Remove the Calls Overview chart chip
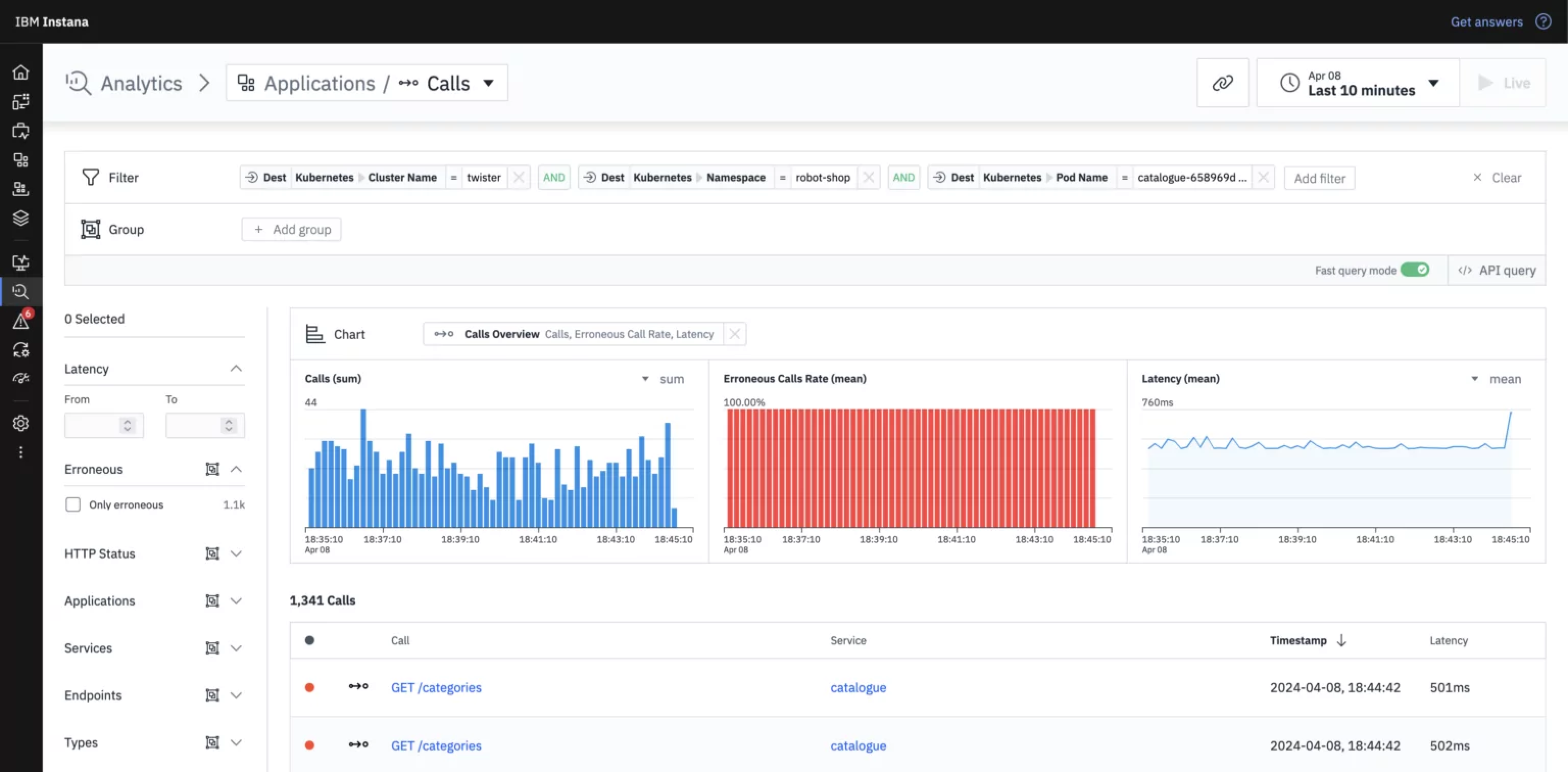1568x772 pixels. tap(734, 333)
